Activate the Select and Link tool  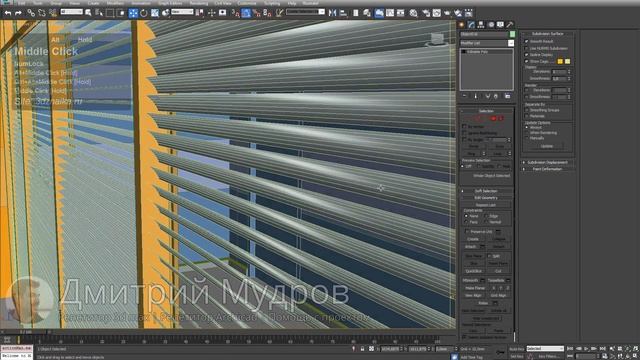point(31,13)
